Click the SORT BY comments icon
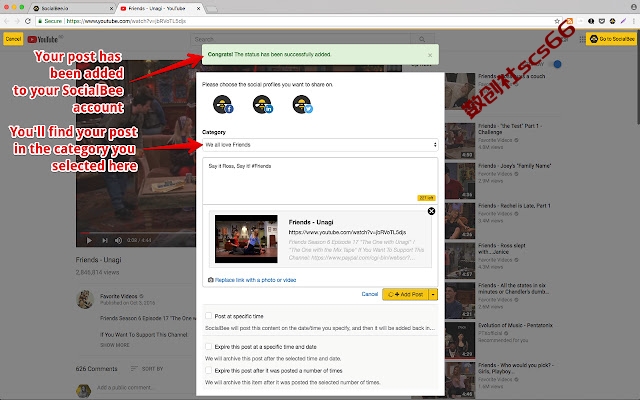Viewport: 640px width, 400px height. tap(134, 369)
